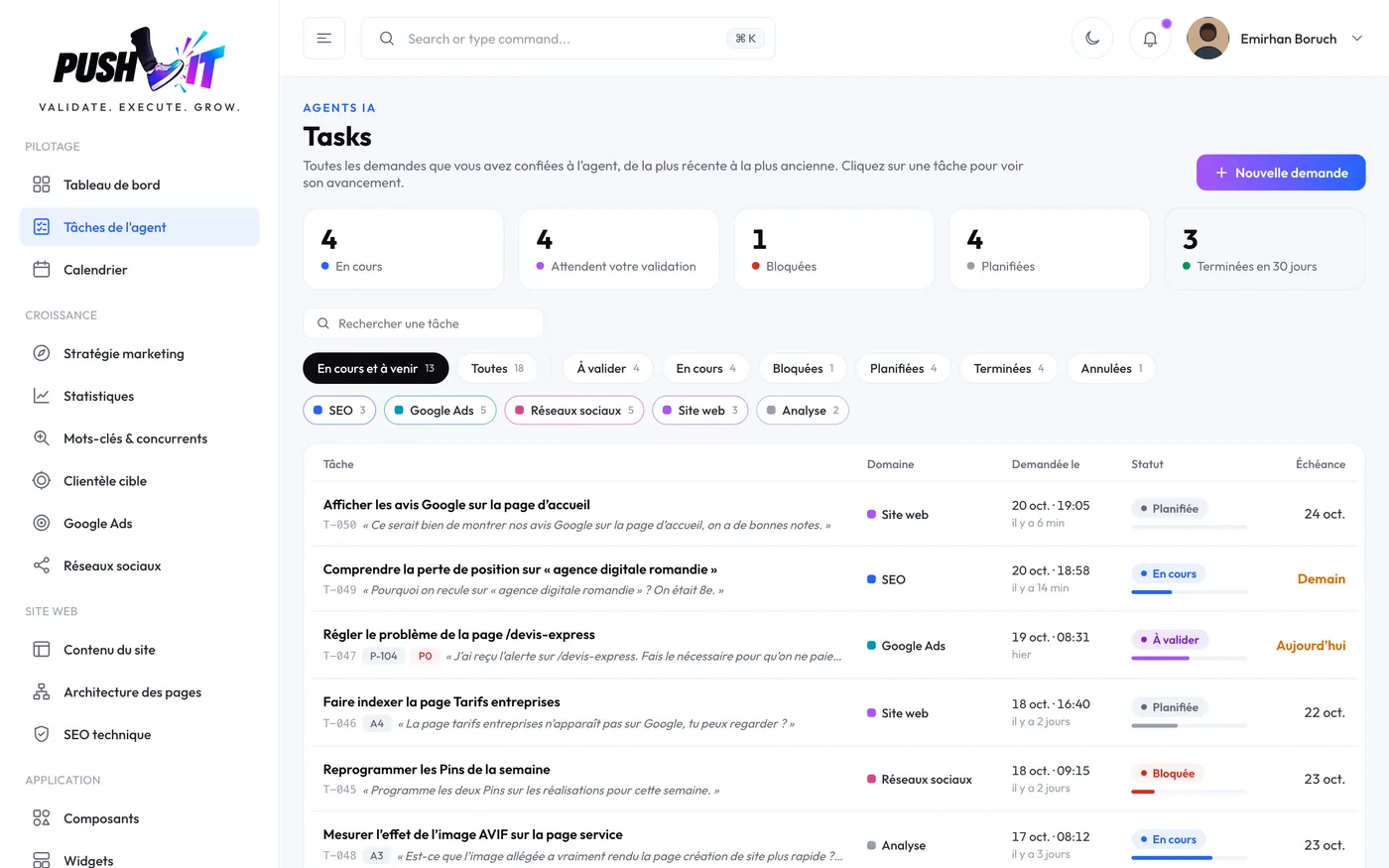The height and width of the screenshot is (868, 1389).
Task: Open Tableau de bord grid icon
Action: [x=42, y=185]
